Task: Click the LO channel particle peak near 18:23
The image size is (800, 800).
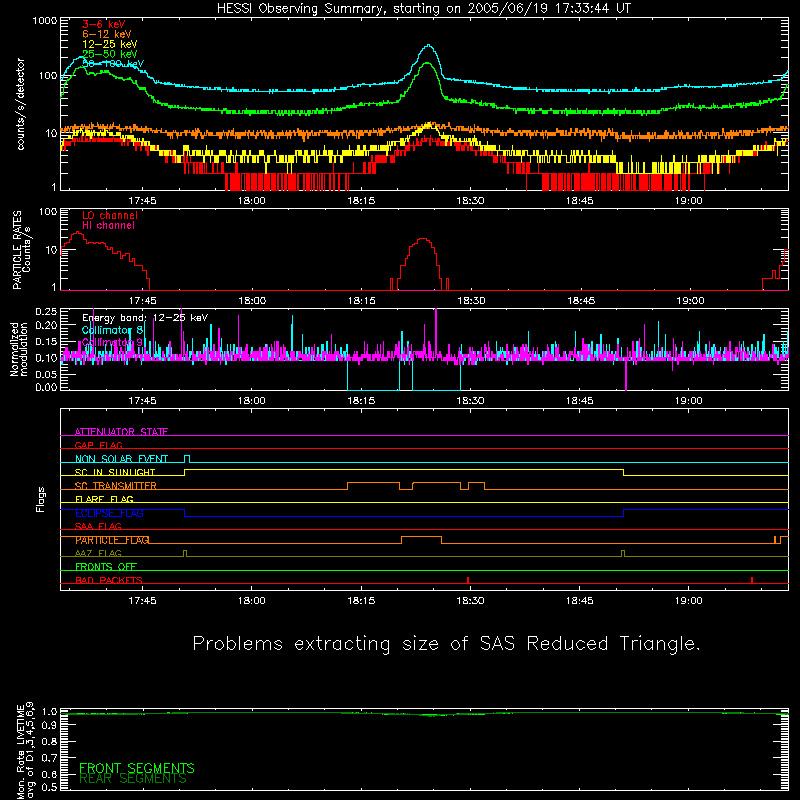Action: pos(422,240)
